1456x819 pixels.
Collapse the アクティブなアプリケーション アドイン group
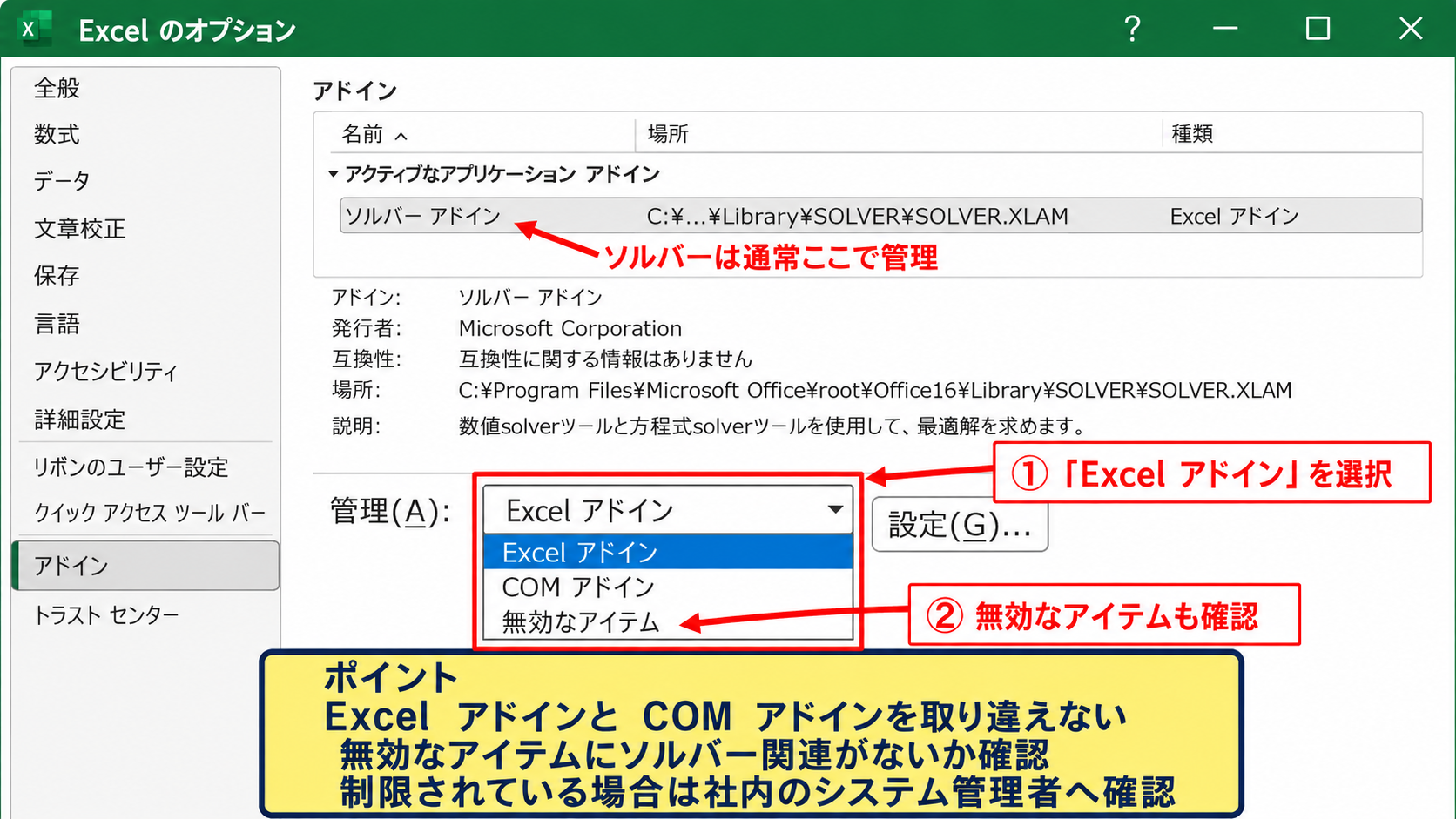[333, 174]
